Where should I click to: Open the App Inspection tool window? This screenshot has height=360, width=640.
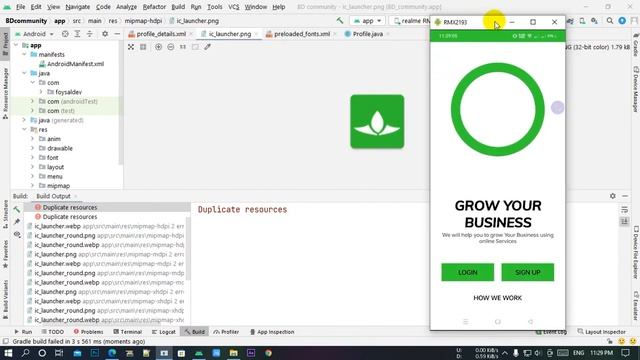(x=272, y=332)
